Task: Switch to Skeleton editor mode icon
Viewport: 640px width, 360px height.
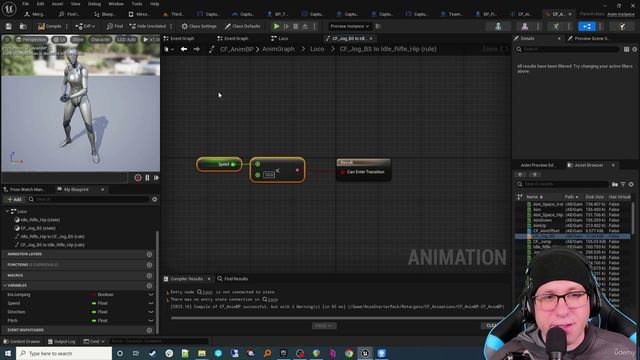Action: coord(498,26)
